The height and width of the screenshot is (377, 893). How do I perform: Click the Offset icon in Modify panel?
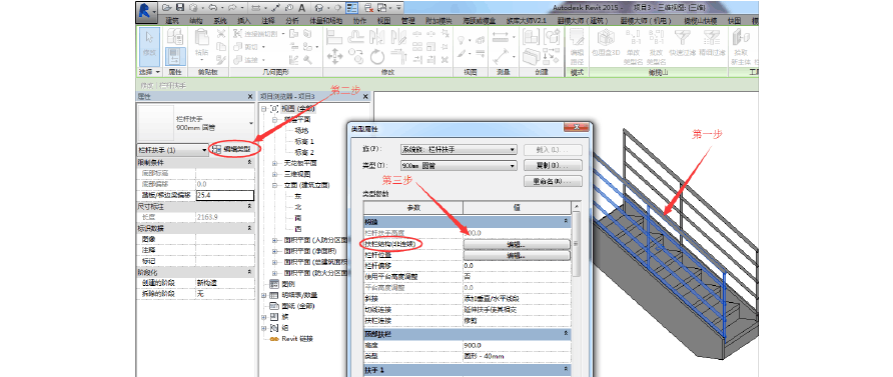pos(356,36)
